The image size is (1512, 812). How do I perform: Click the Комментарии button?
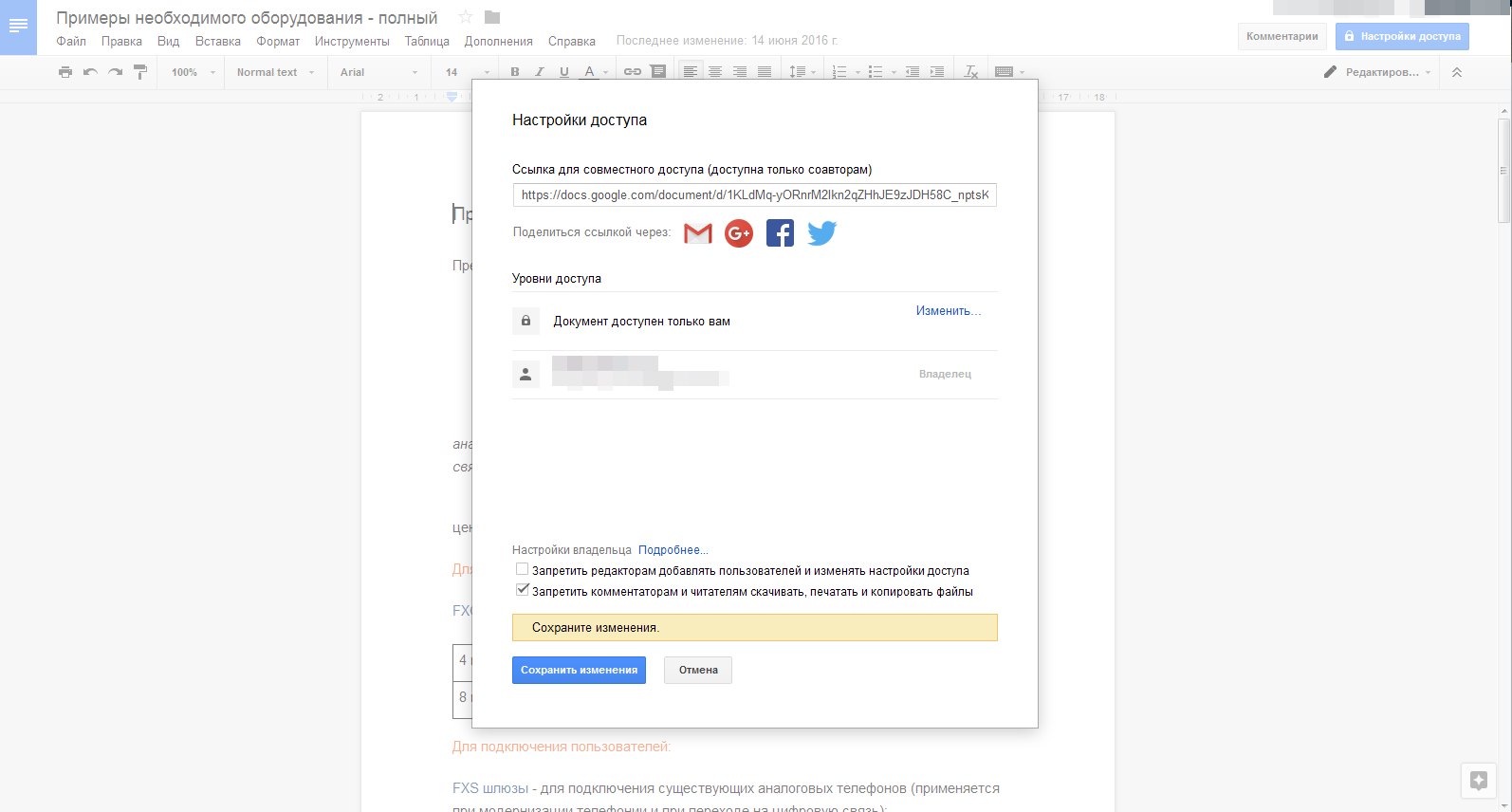coord(1282,36)
